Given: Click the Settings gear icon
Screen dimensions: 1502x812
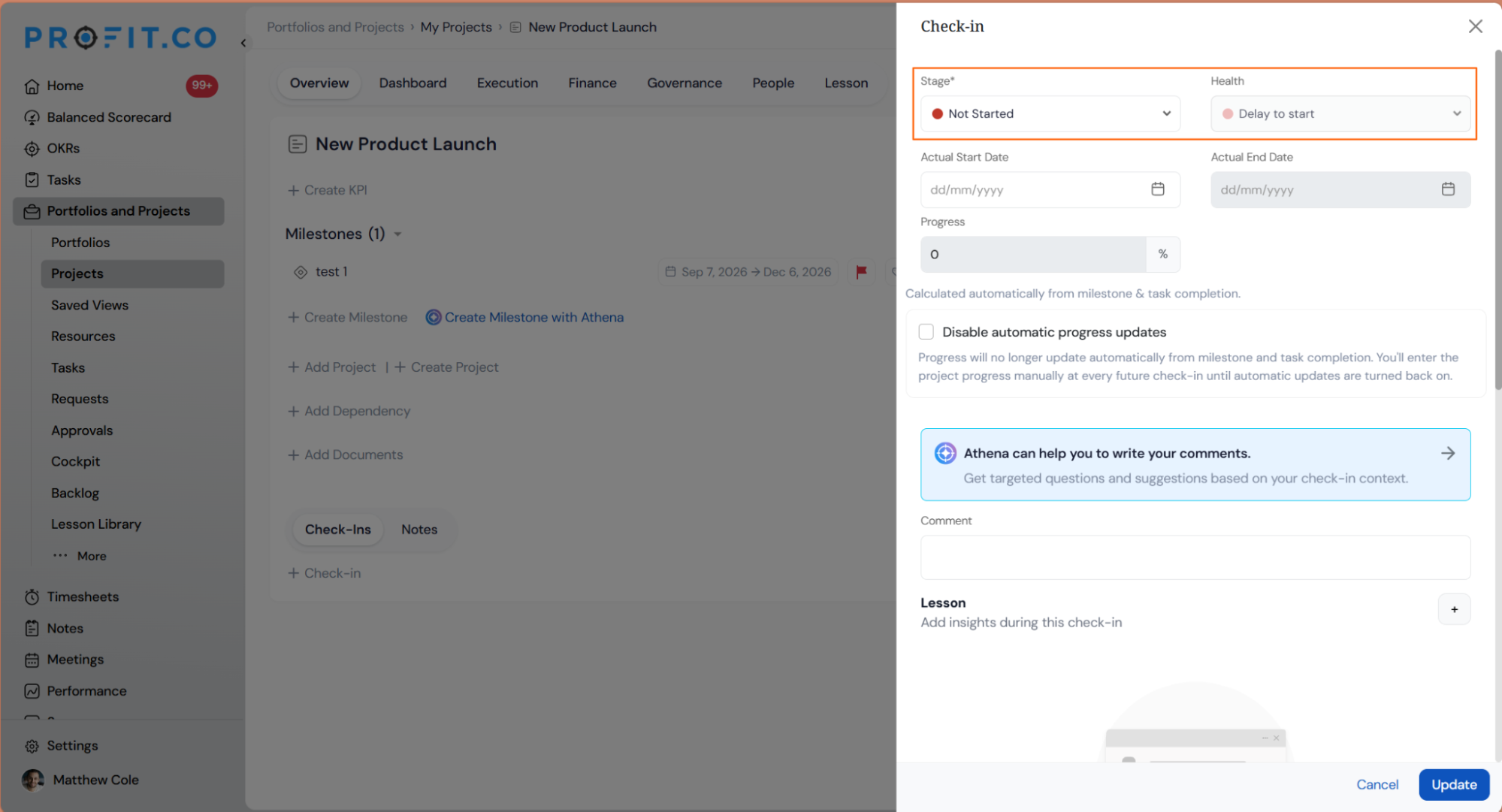Looking at the screenshot, I should point(32,746).
